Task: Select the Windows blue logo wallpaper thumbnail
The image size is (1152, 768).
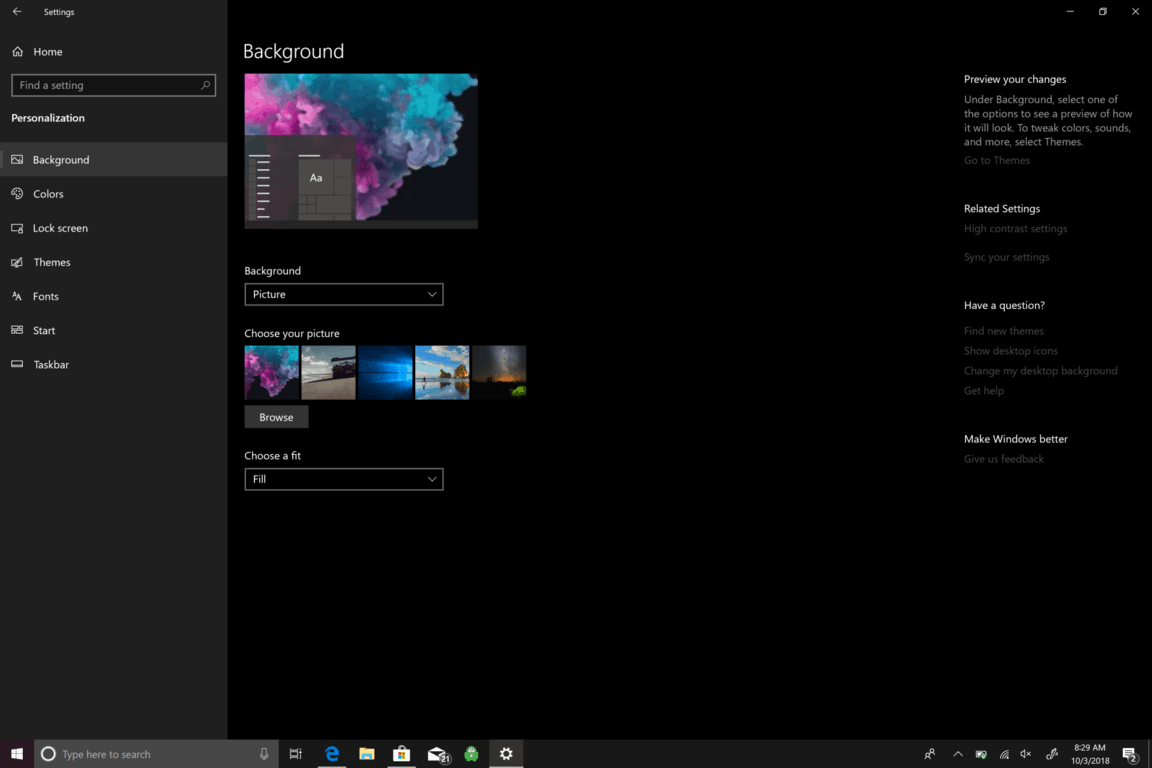Action: (385, 372)
